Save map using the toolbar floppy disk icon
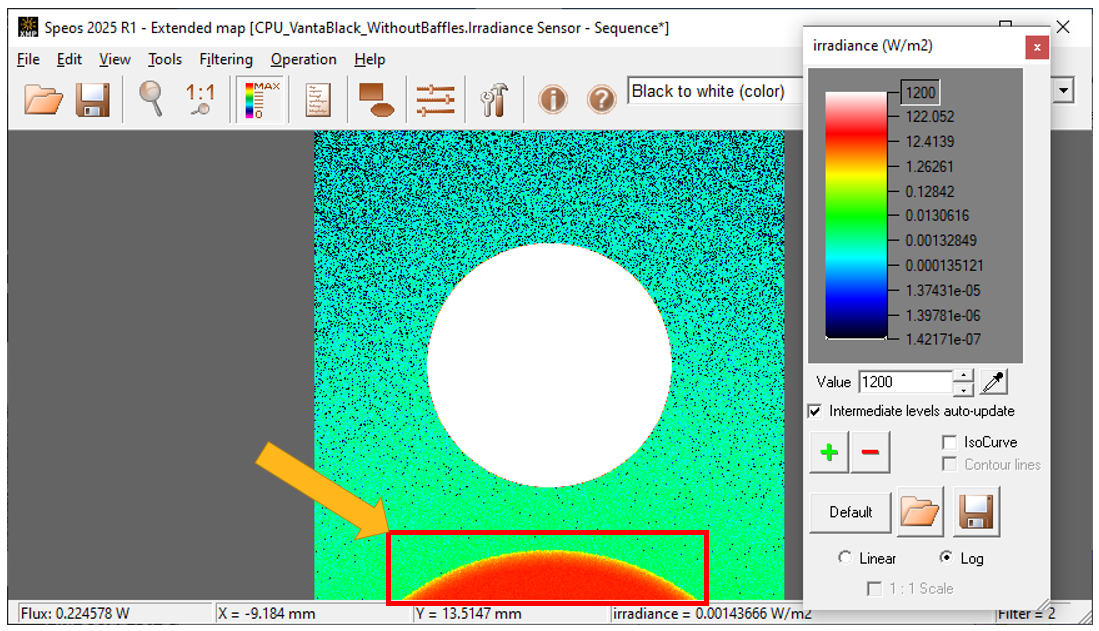 93,100
